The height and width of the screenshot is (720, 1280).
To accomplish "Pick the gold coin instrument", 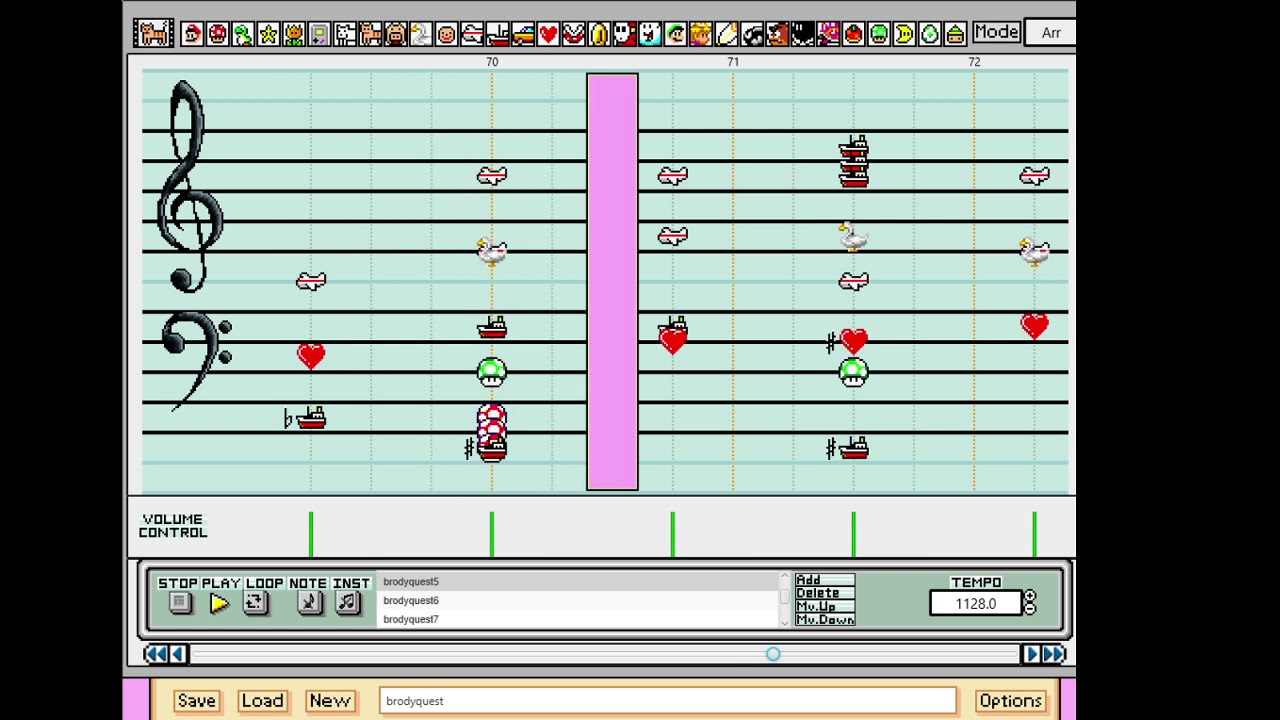I will point(599,34).
